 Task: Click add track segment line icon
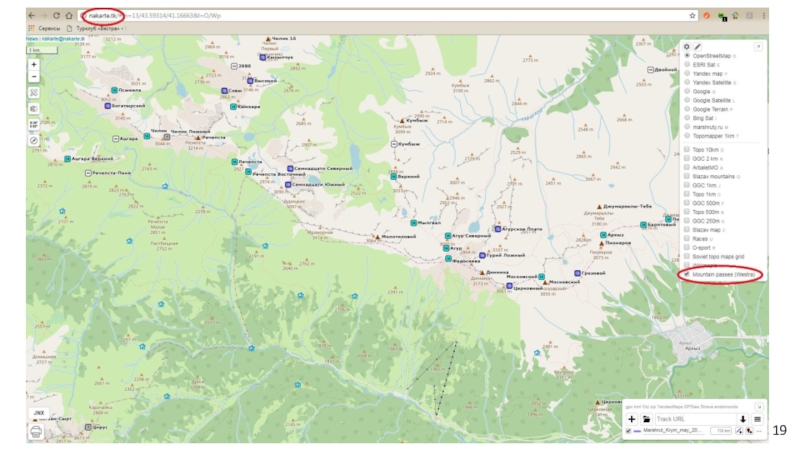[x=739, y=431]
